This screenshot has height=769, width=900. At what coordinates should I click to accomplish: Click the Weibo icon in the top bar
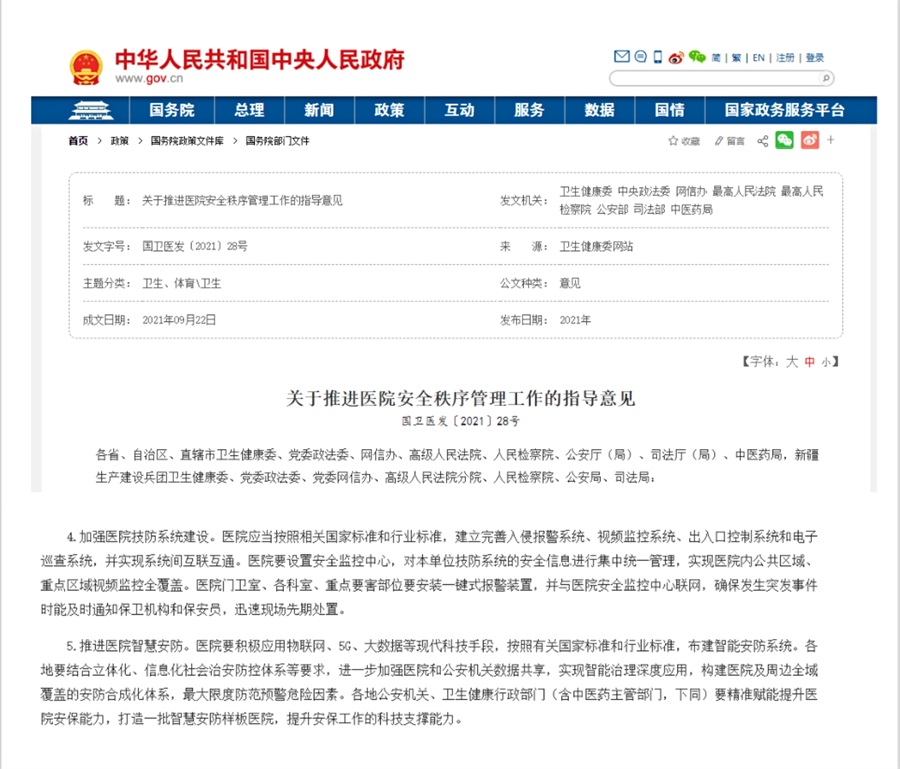677,57
